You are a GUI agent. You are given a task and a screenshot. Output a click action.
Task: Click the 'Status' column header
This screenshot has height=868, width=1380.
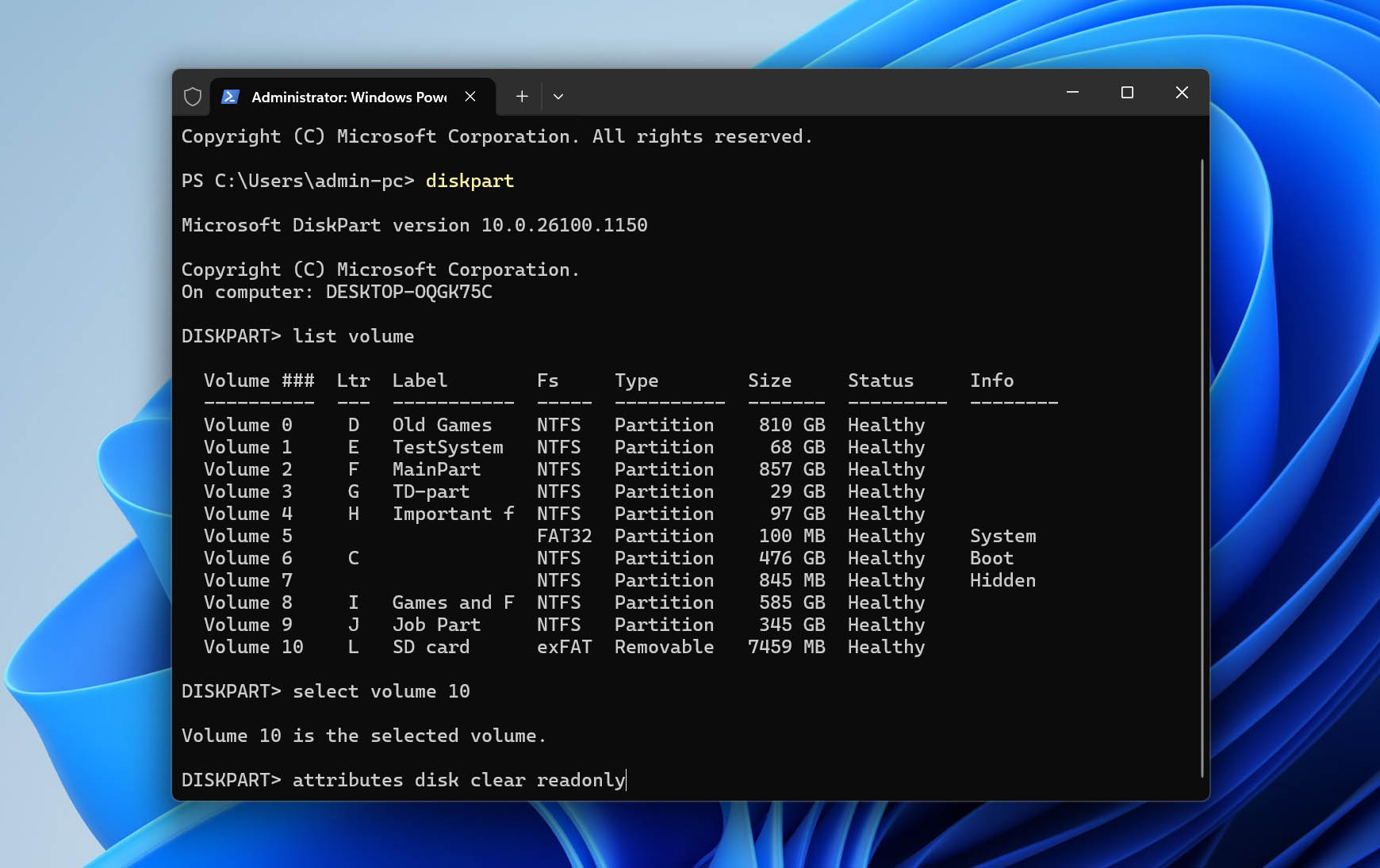click(x=880, y=380)
